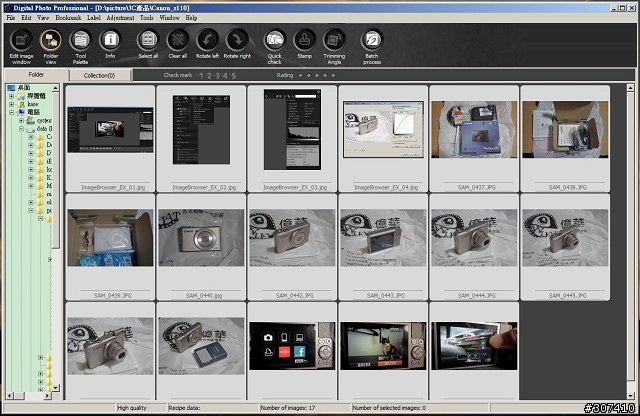The width and height of the screenshot is (640, 416).
Task: Expand the first folder under data drive
Action: (x=31, y=137)
